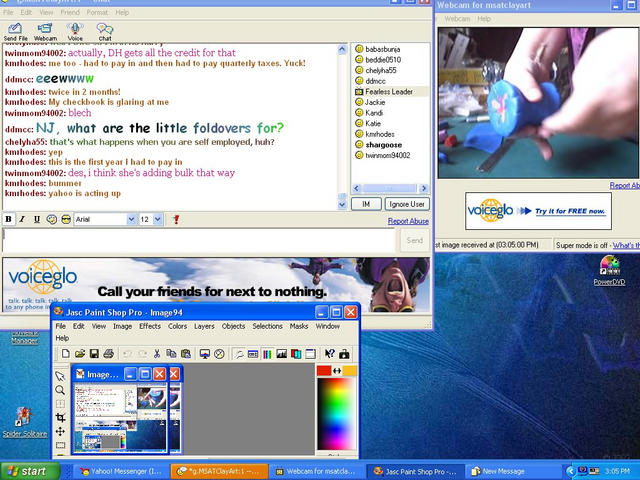The width and height of the screenshot is (640, 480).
Task: Cut the selection with the scissors icon
Action: coord(157,353)
